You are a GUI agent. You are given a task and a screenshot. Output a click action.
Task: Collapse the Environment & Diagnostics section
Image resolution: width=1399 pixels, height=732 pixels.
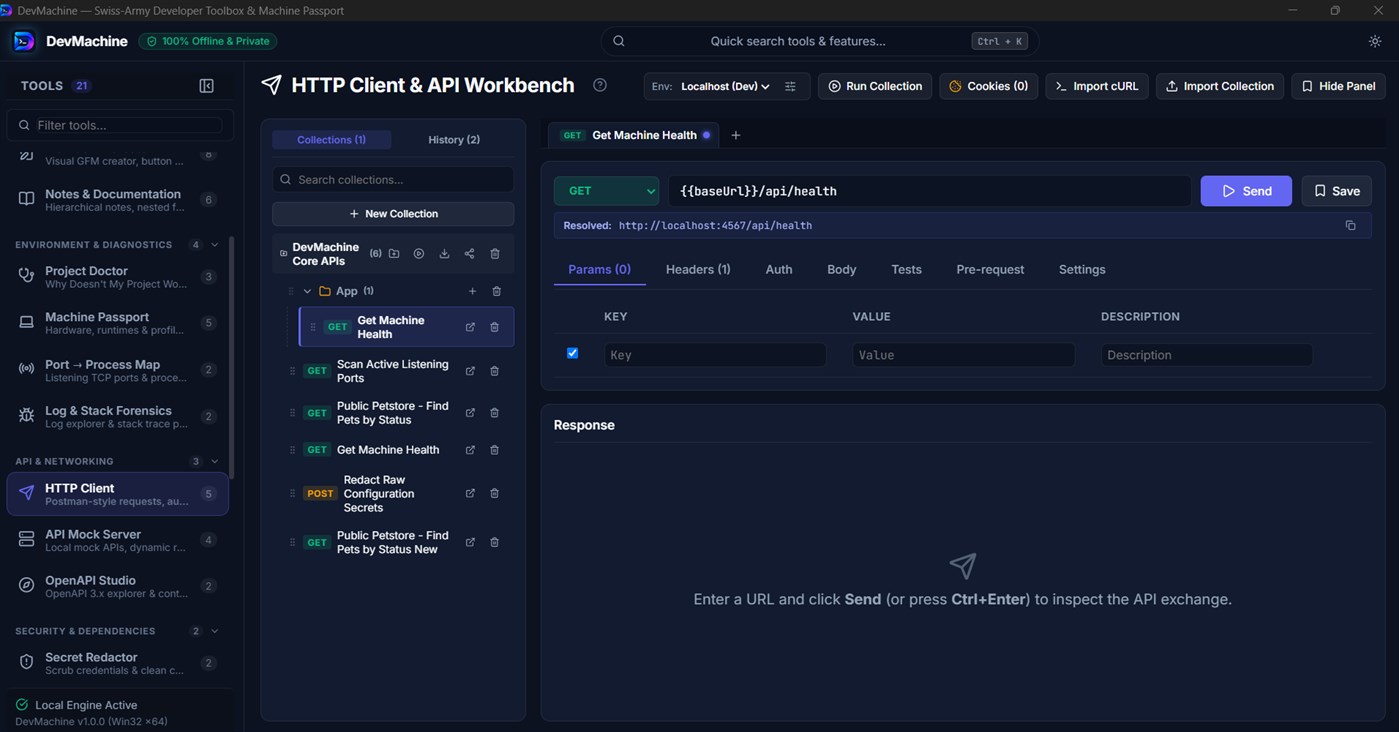click(x=215, y=245)
